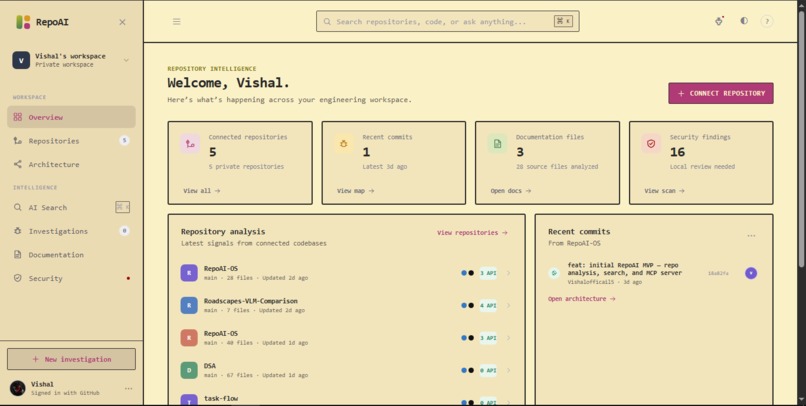This screenshot has height=406, width=806.
Task: Click the language dots on DSA row
Action: (467, 370)
